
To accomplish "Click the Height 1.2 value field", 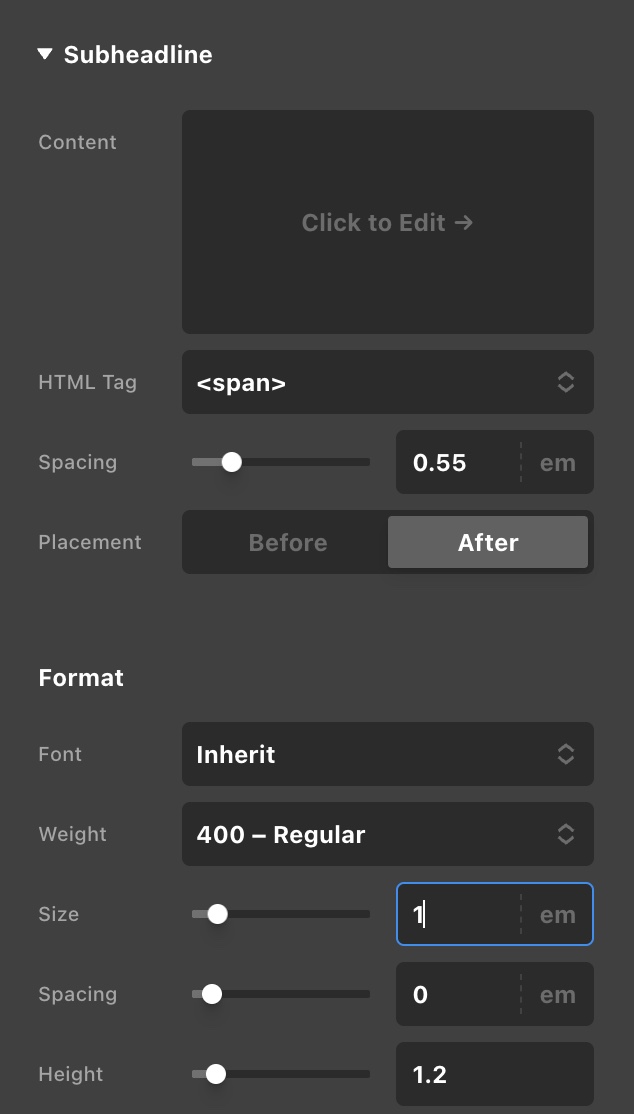I will [x=495, y=1074].
